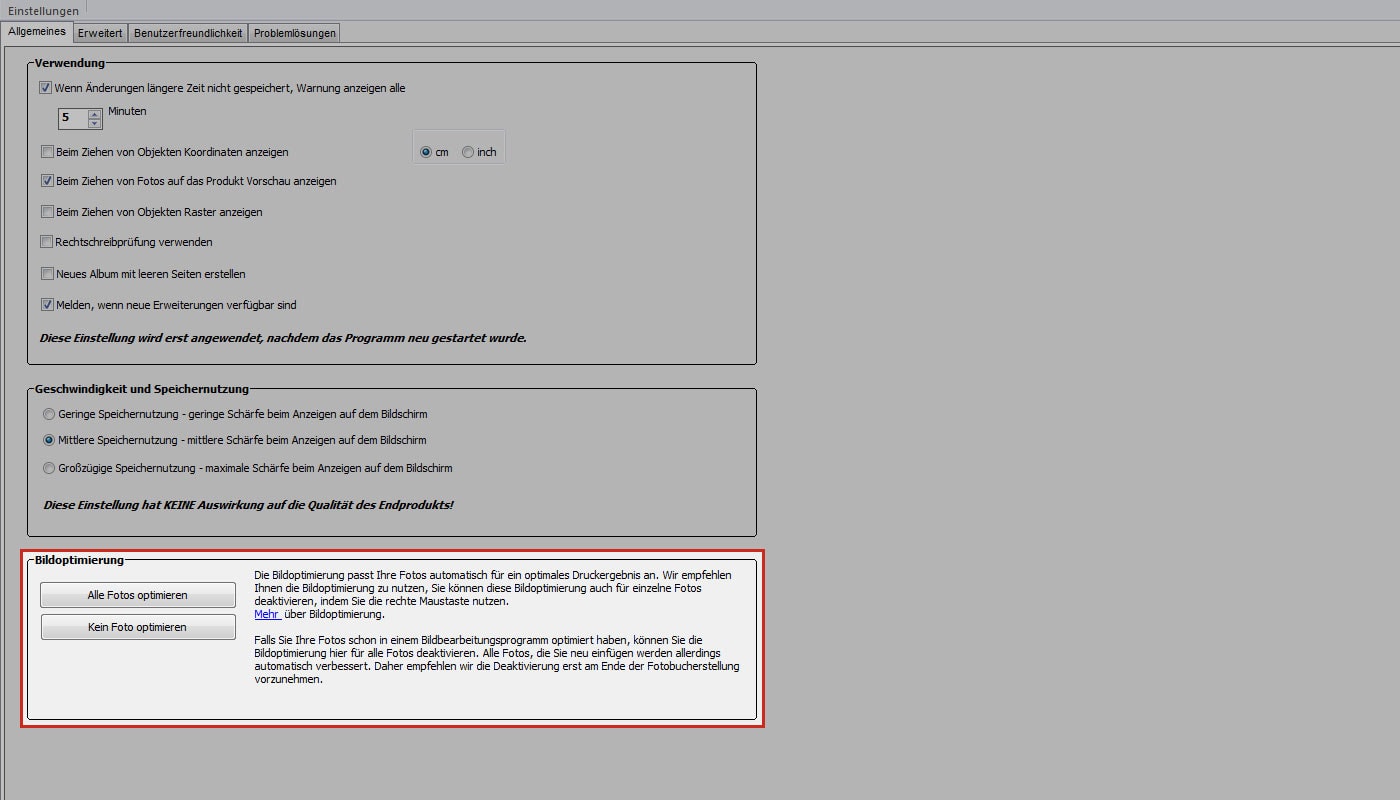Increase minutes with the spinner up arrow
This screenshot has width=1400, height=800.
click(95, 114)
